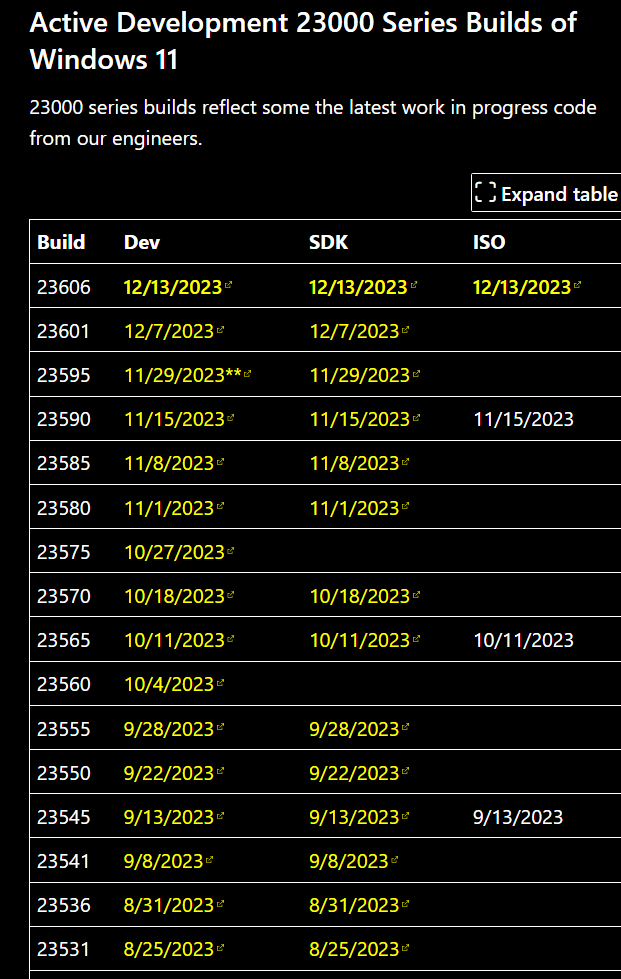
Task: Open Dev 9/13/2023 link for build 23545
Action: [169, 817]
